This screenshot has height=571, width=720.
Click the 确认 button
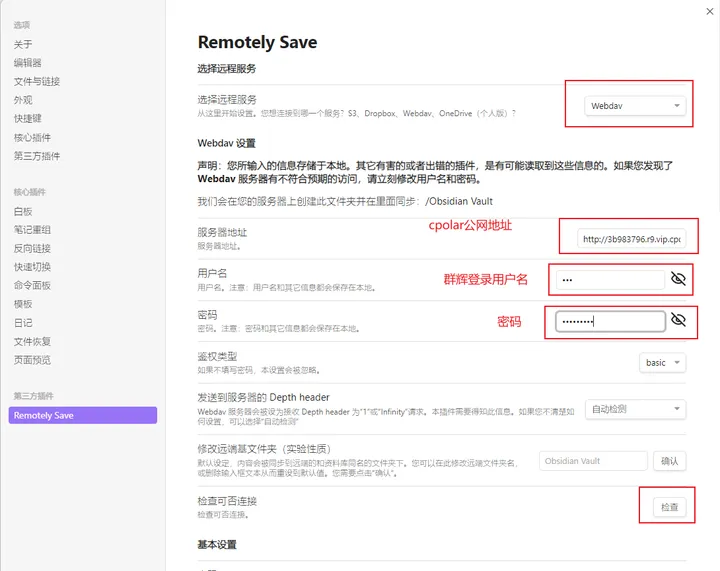coord(669,461)
